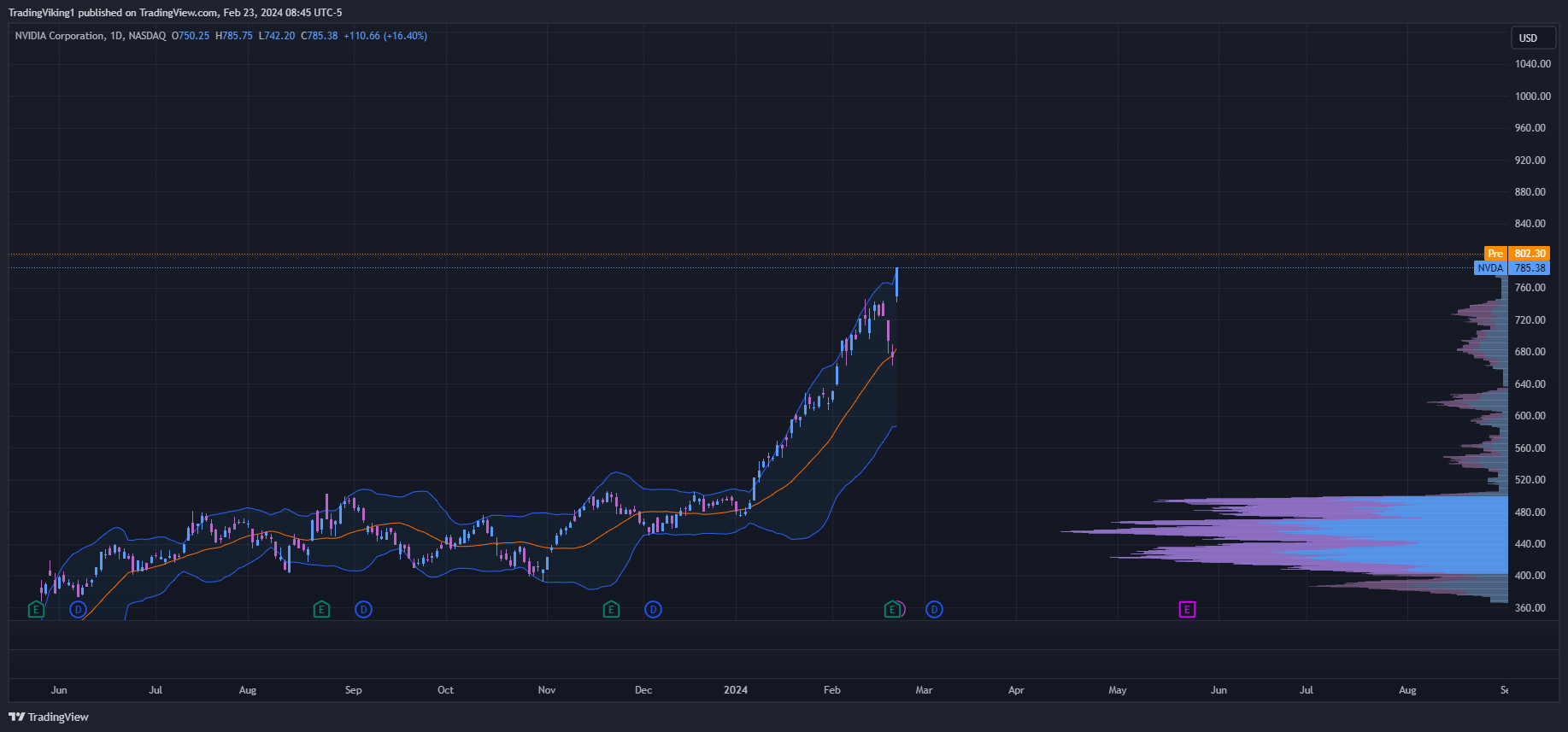Click the 760.00 price axis label
Viewport: 1568px width, 732px height.
1530,288
